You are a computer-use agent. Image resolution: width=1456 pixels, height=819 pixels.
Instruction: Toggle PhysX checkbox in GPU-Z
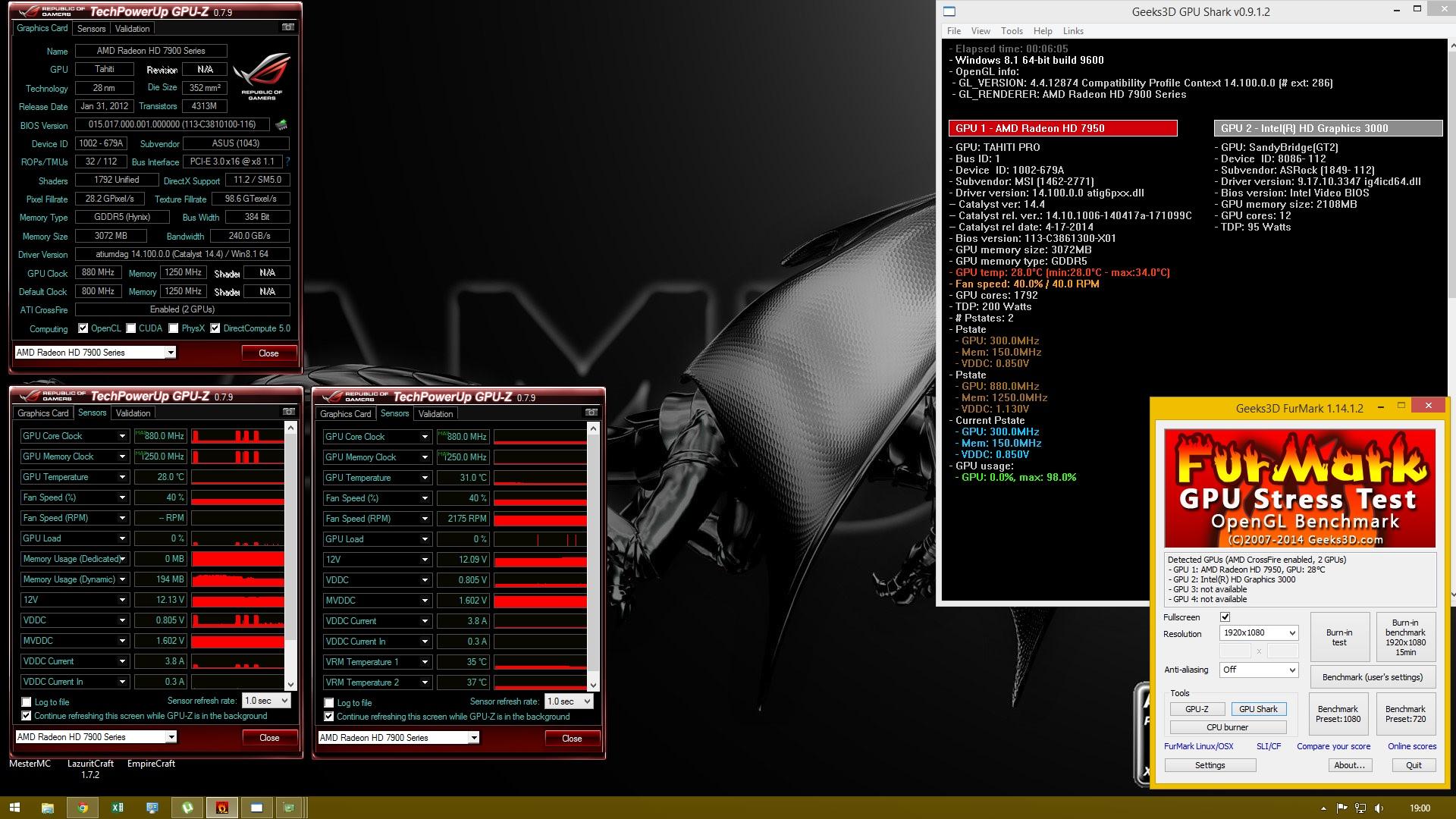click(174, 328)
